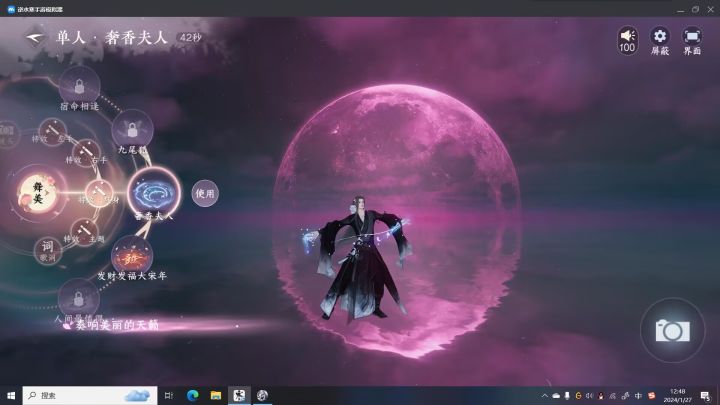The image size is (720, 405).
Task: Click the lyric line 奏响美丽的天籁
Action: point(117,325)
